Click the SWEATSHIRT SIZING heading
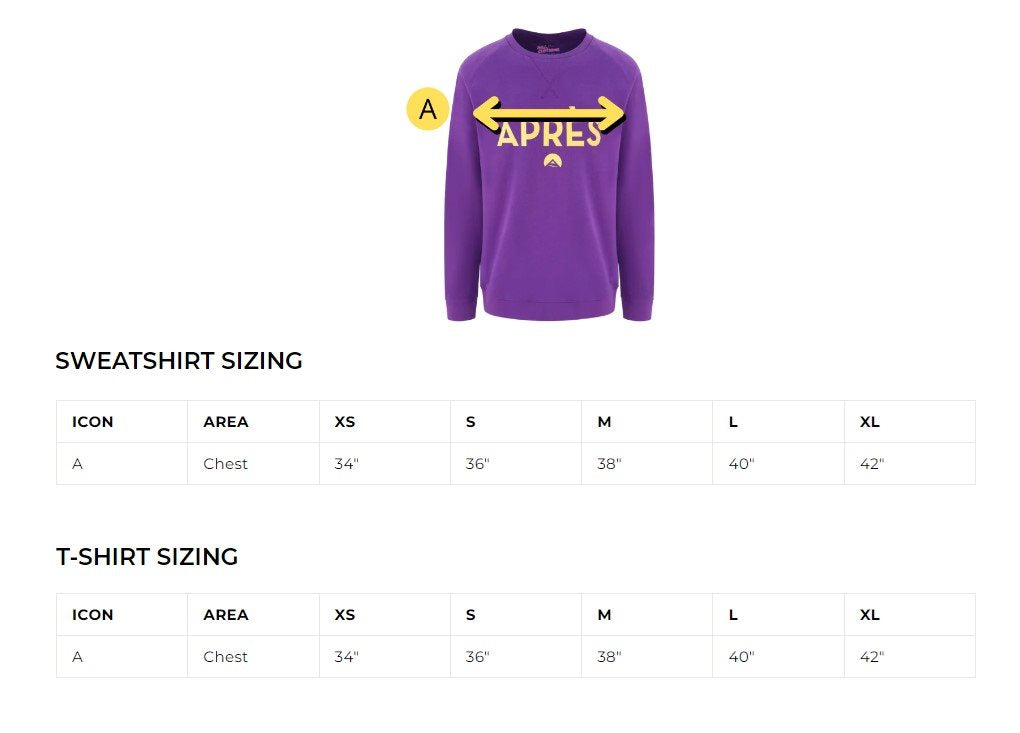 (179, 361)
